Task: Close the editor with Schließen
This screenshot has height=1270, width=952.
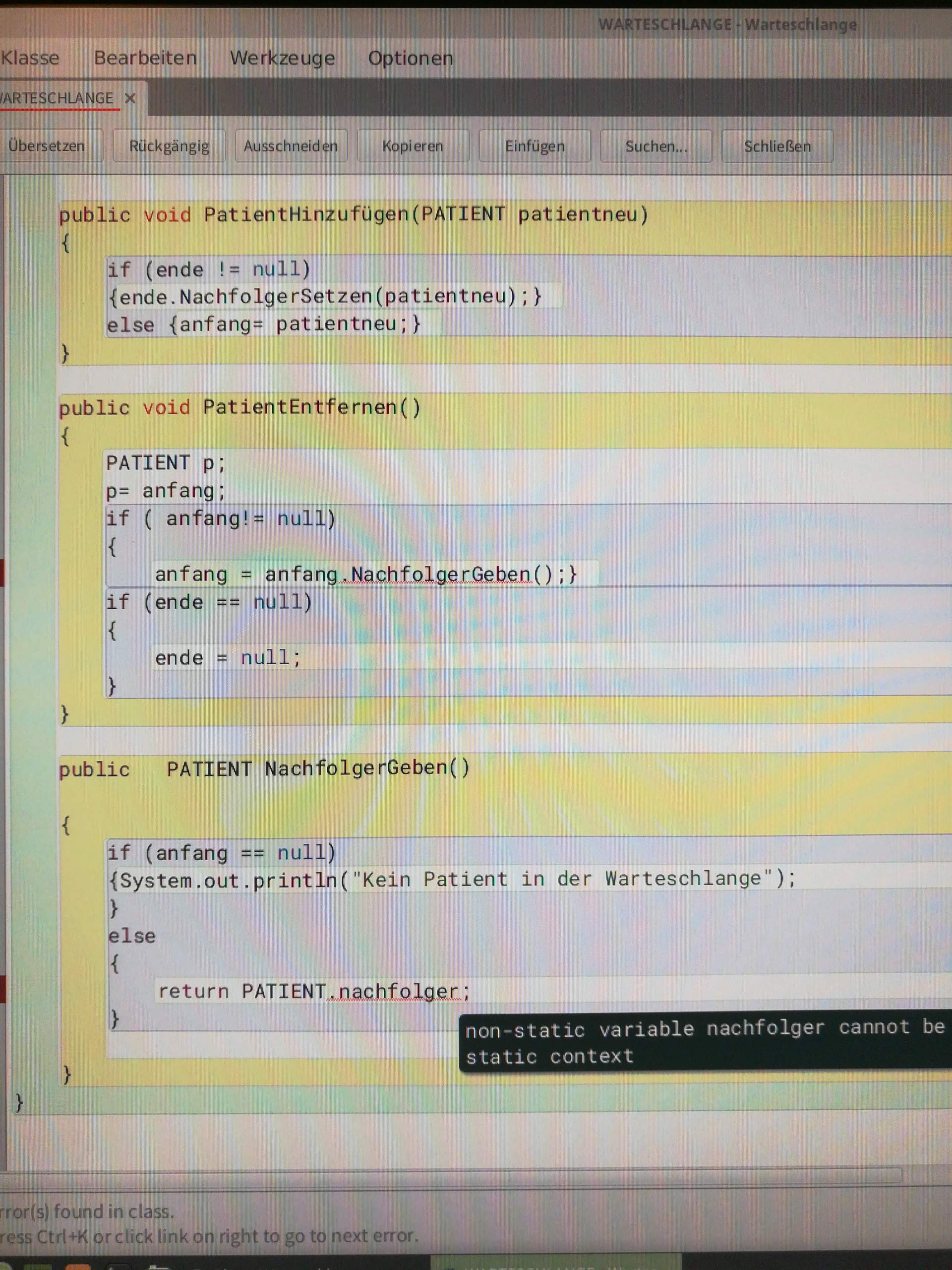Action: click(x=777, y=146)
